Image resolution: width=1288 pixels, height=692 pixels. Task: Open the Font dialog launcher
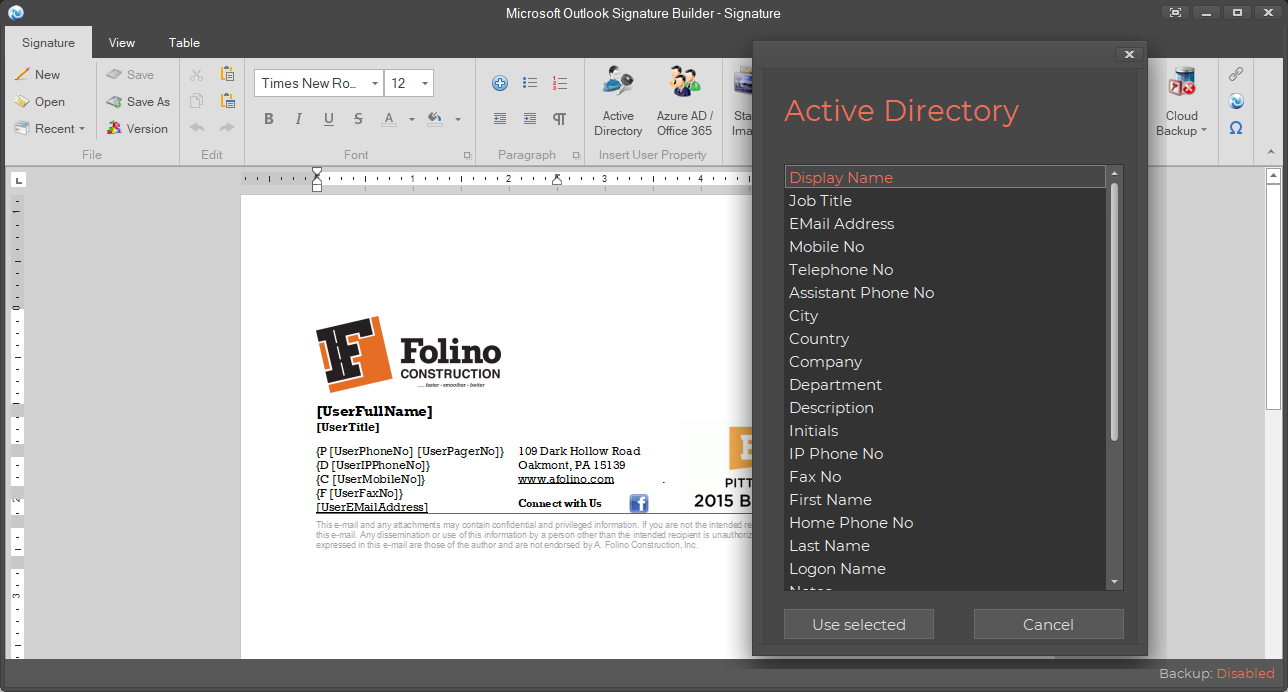pos(467,156)
